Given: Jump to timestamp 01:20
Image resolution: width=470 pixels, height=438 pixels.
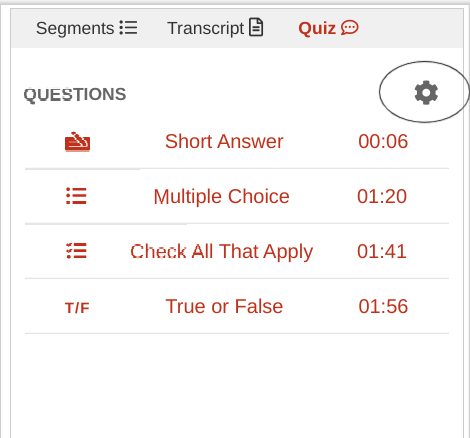Looking at the screenshot, I should pos(382,196).
